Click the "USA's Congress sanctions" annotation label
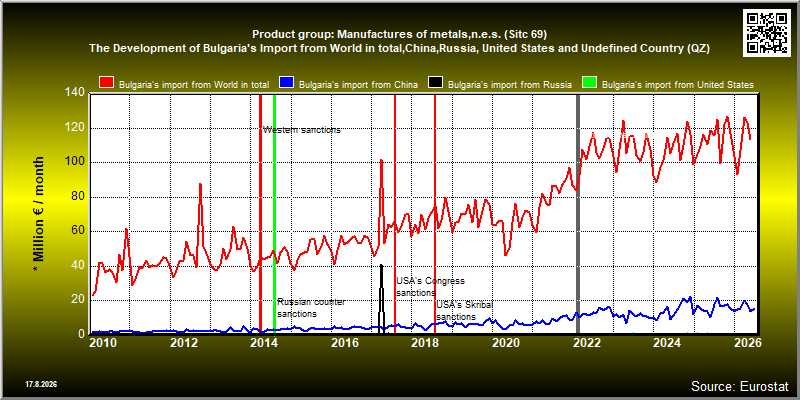Screen dimensions: 800x400 (x=431, y=287)
